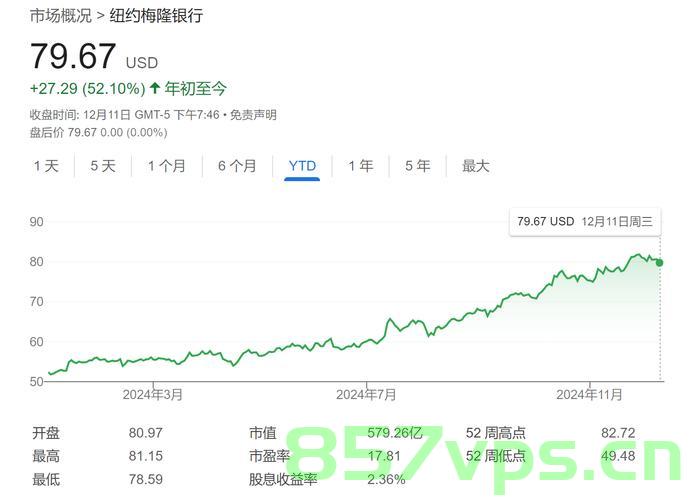Click the 股息收益率 label

(x=283, y=480)
